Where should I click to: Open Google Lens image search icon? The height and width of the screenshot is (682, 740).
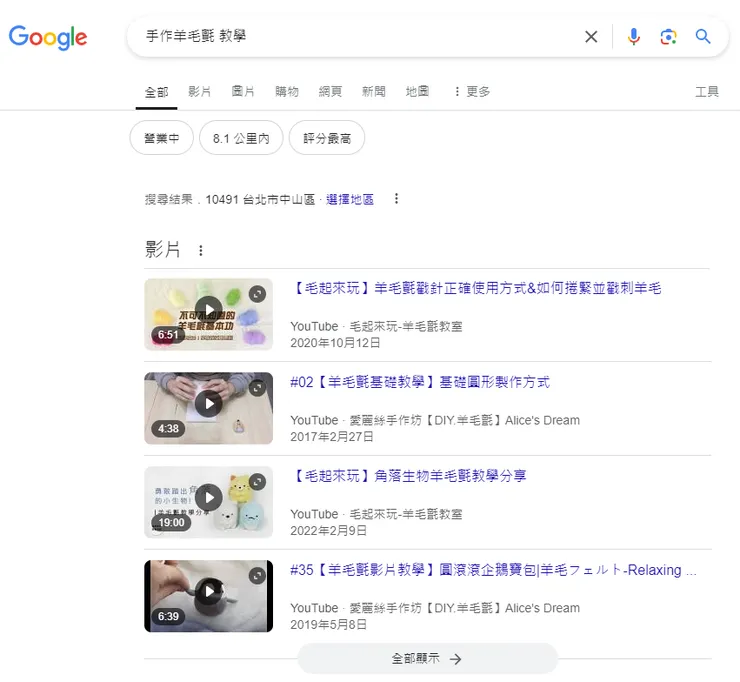pyautogui.click(x=668, y=36)
